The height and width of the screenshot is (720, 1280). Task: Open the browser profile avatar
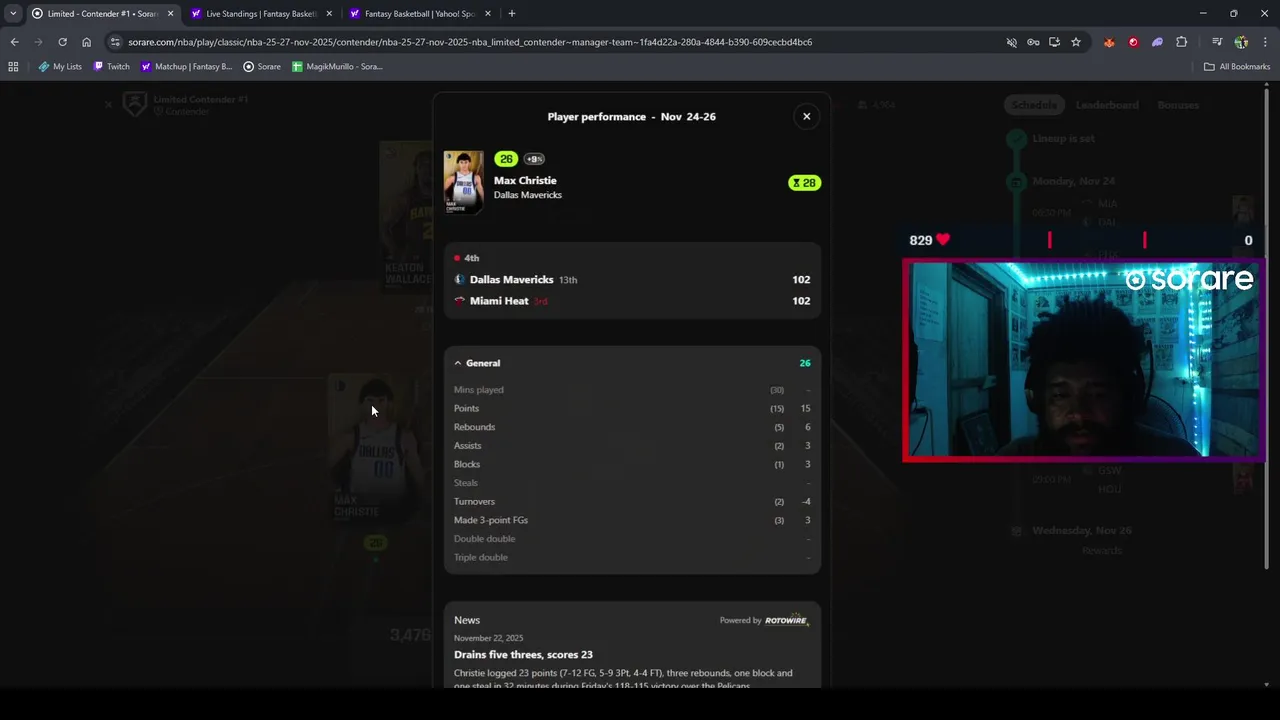coord(1241,42)
